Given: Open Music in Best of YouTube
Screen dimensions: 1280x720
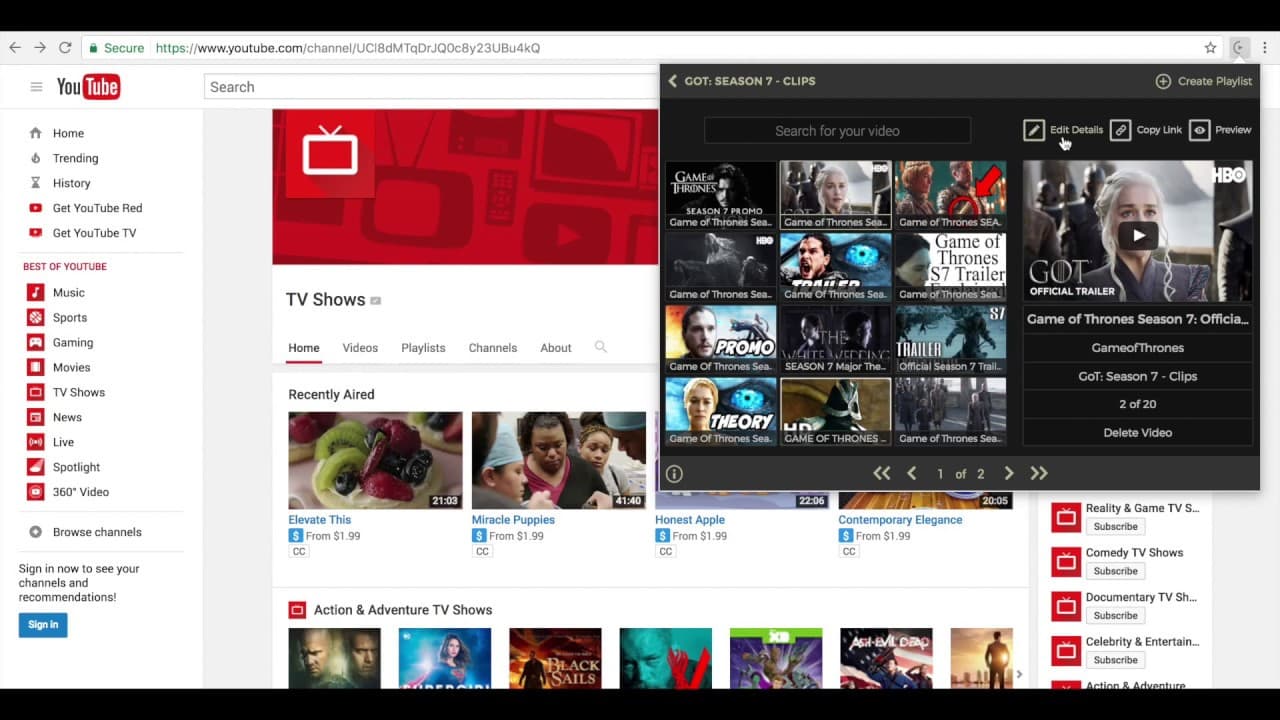Looking at the screenshot, I should tap(68, 293).
